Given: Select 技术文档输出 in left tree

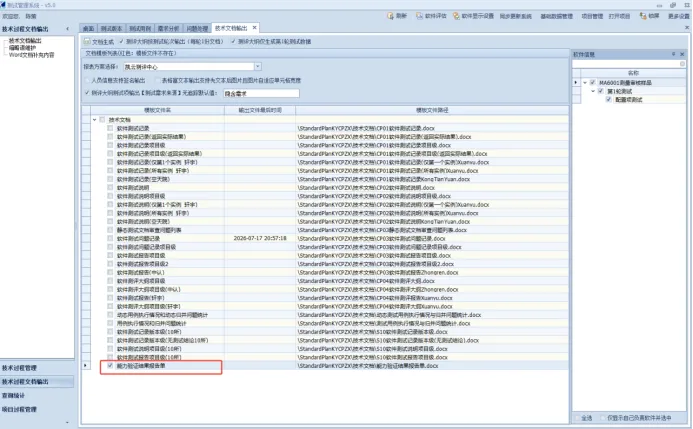Looking at the screenshot, I should click(25, 40).
